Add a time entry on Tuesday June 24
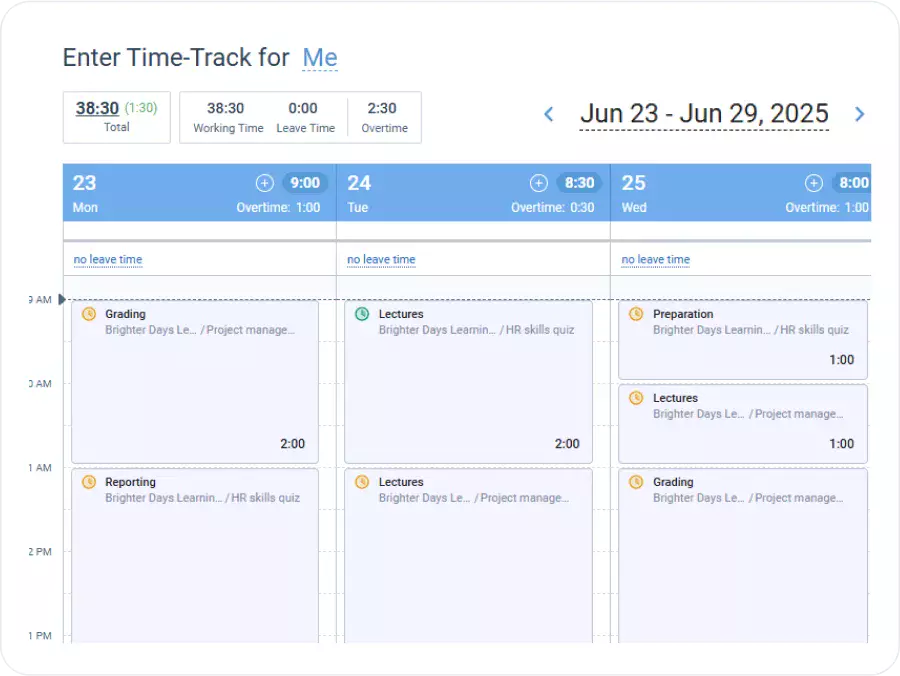This screenshot has height=676, width=900. pyautogui.click(x=538, y=183)
